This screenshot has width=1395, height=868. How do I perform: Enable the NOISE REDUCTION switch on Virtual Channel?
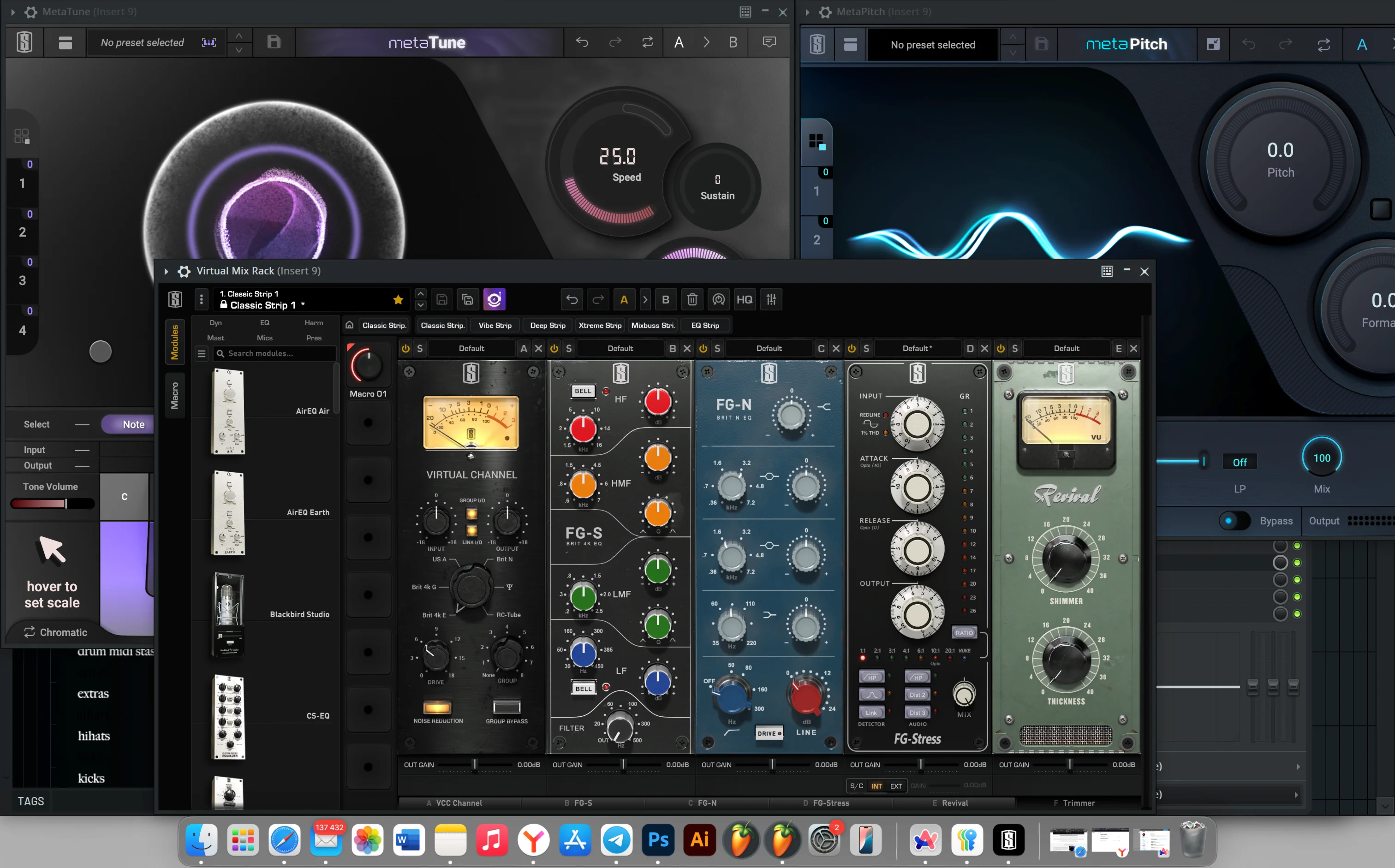[437, 707]
